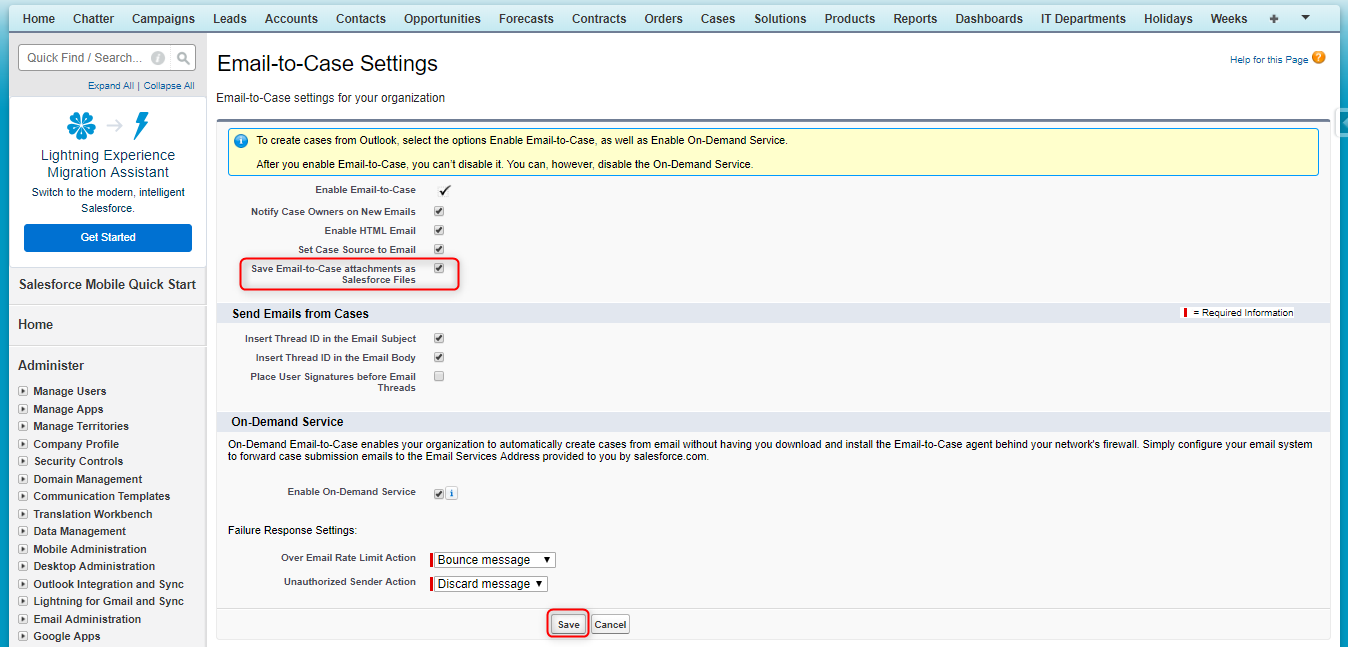The height and width of the screenshot is (647, 1348).
Task: Click the blue info icon in the notice
Action: click(x=241, y=141)
